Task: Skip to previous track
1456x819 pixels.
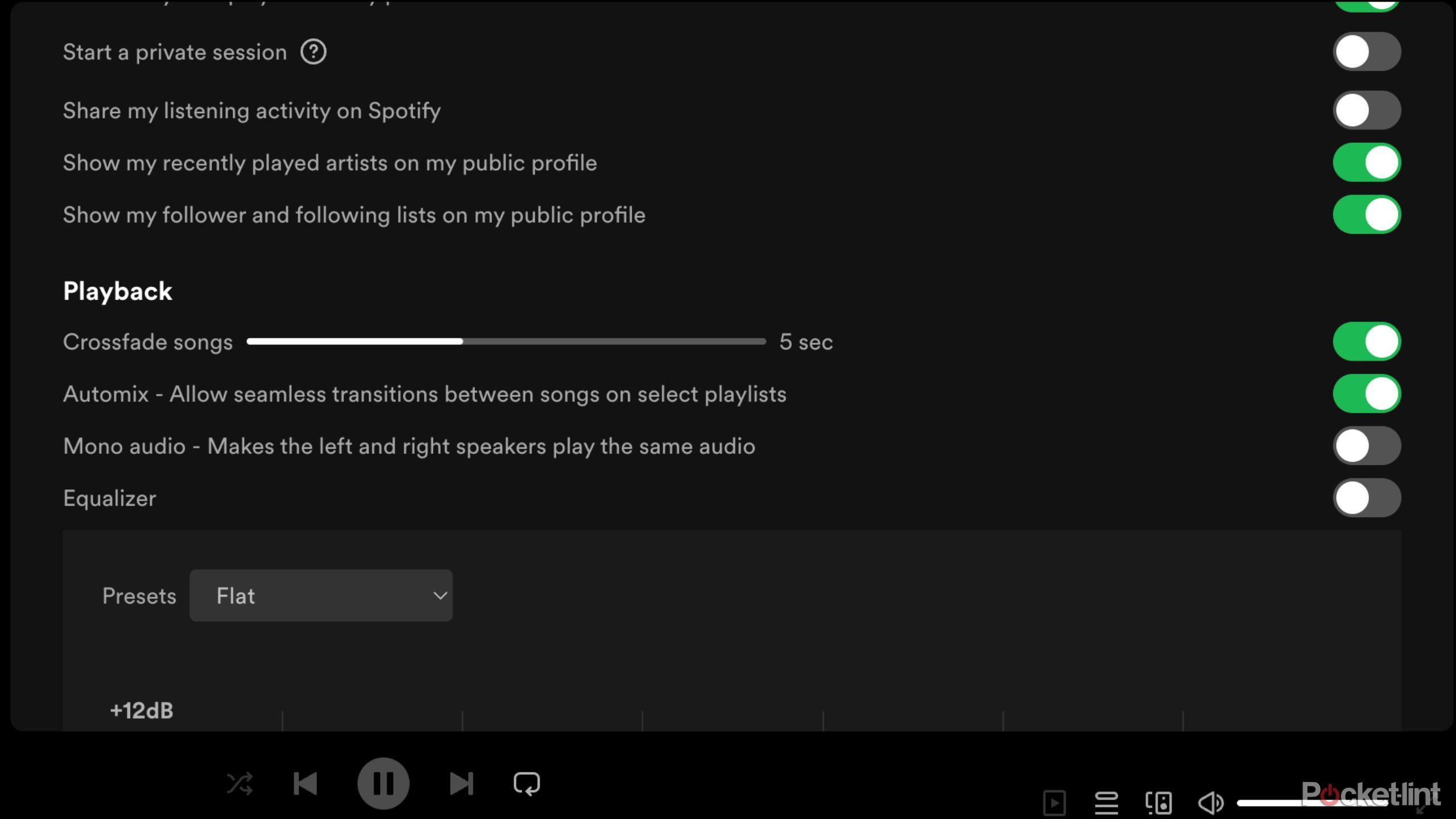Action: click(x=305, y=784)
